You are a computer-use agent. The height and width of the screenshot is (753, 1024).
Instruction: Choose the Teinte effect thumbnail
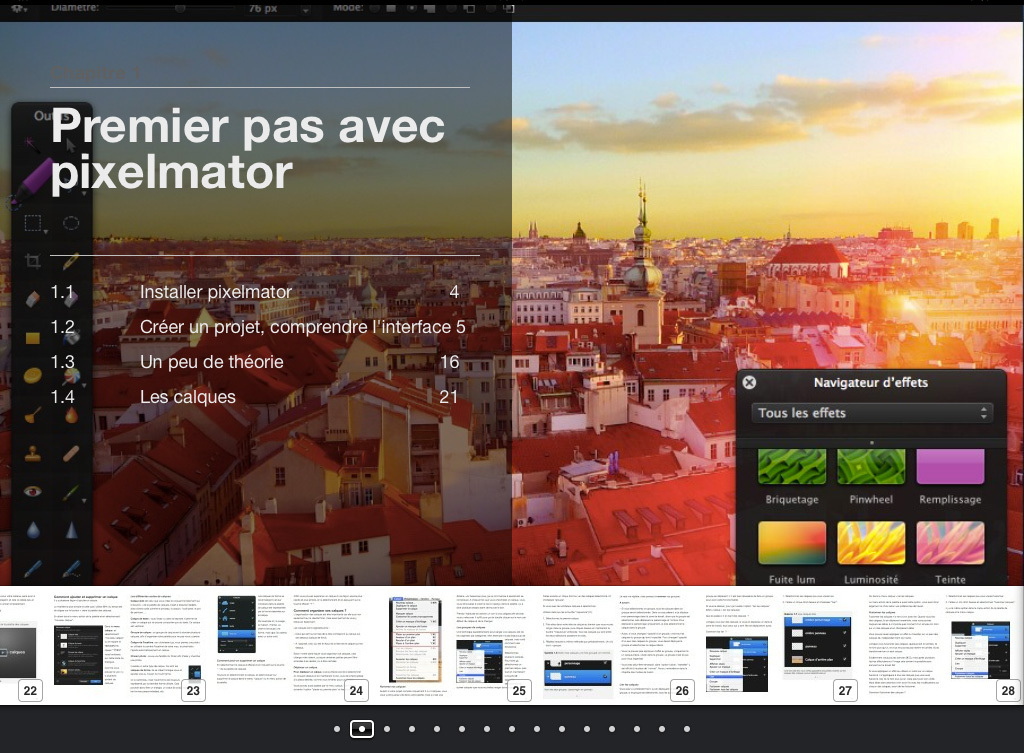[x=950, y=543]
